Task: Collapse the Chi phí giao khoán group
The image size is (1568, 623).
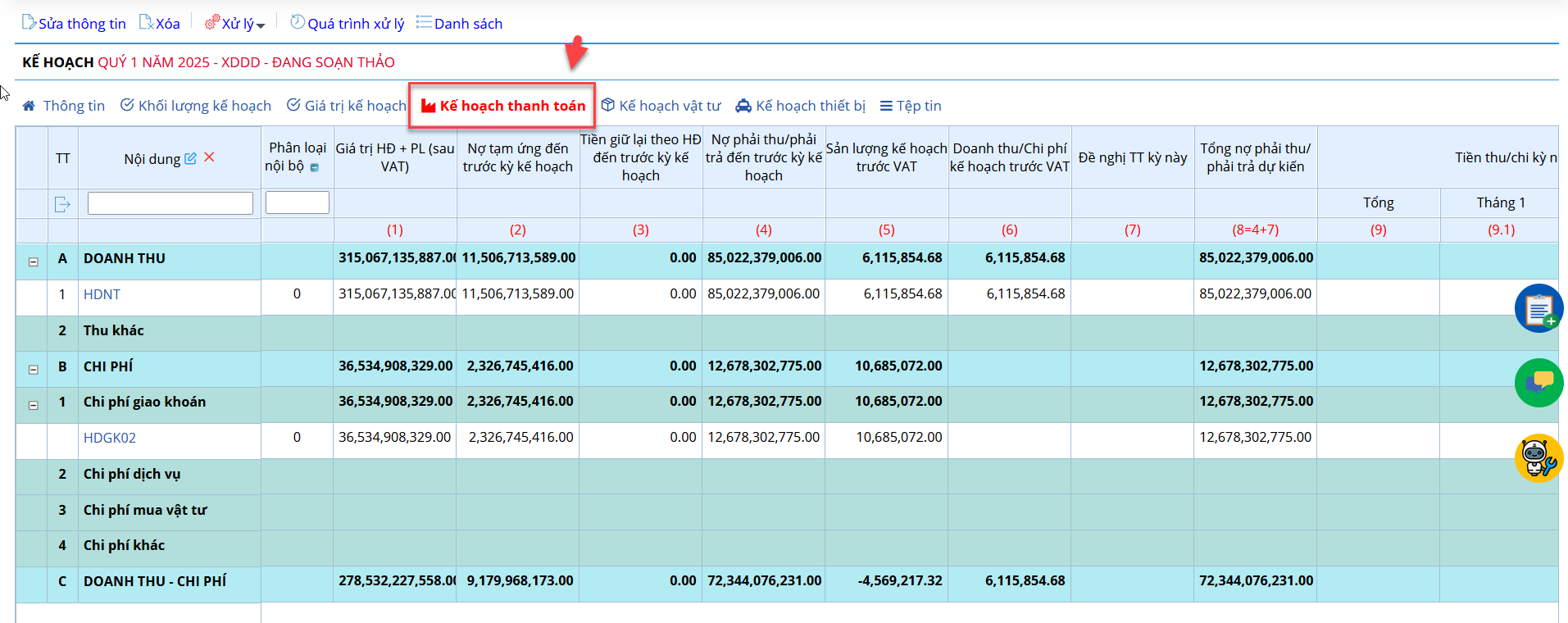Action: pos(34,405)
